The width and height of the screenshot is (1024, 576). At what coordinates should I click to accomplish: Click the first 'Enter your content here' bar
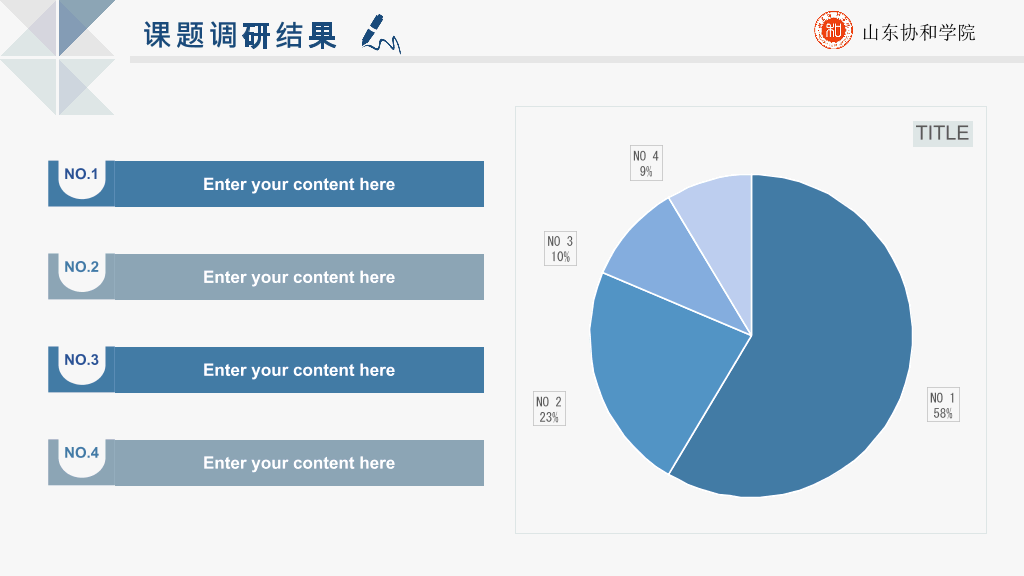pyautogui.click(x=299, y=184)
